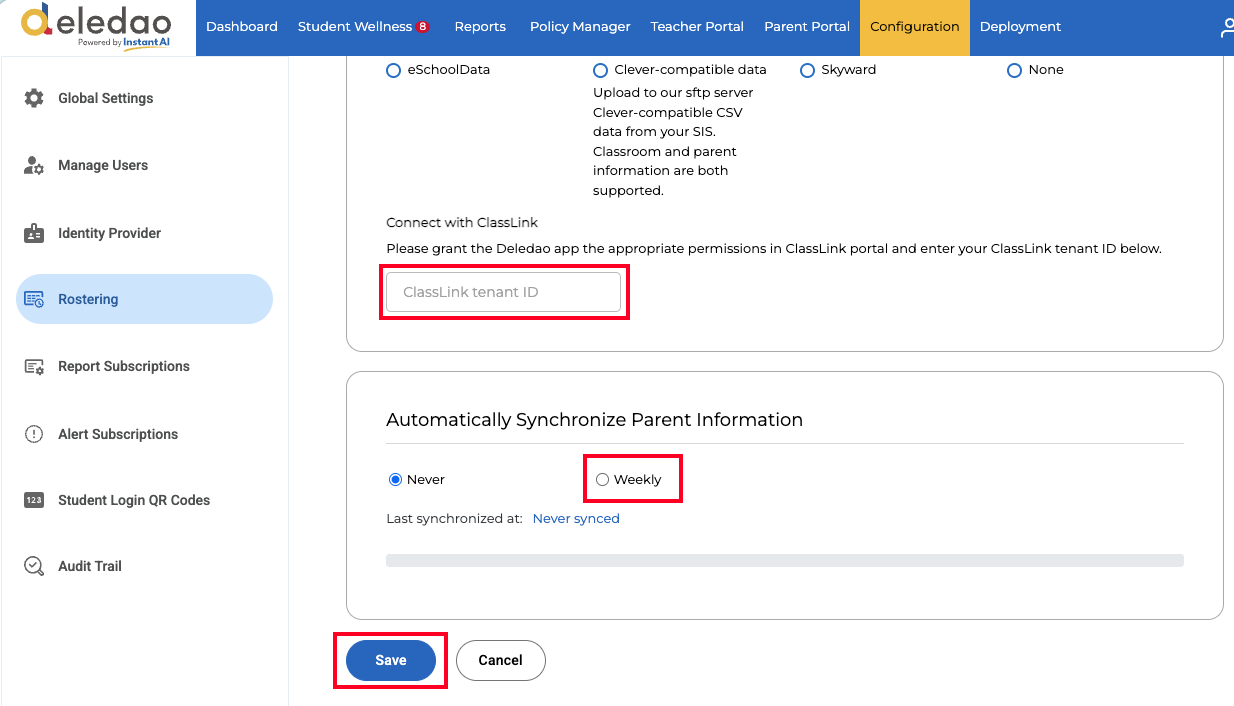The width and height of the screenshot is (1234, 706).
Task: Open the Configuration tab
Action: [915, 27]
